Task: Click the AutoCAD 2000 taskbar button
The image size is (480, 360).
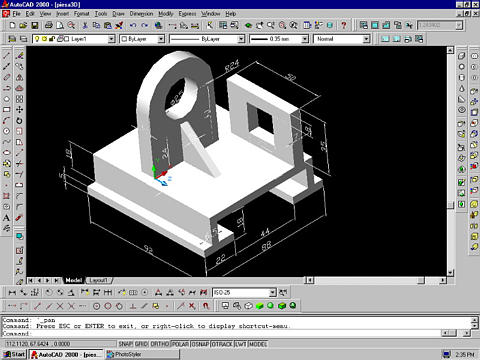Action: 66,354
